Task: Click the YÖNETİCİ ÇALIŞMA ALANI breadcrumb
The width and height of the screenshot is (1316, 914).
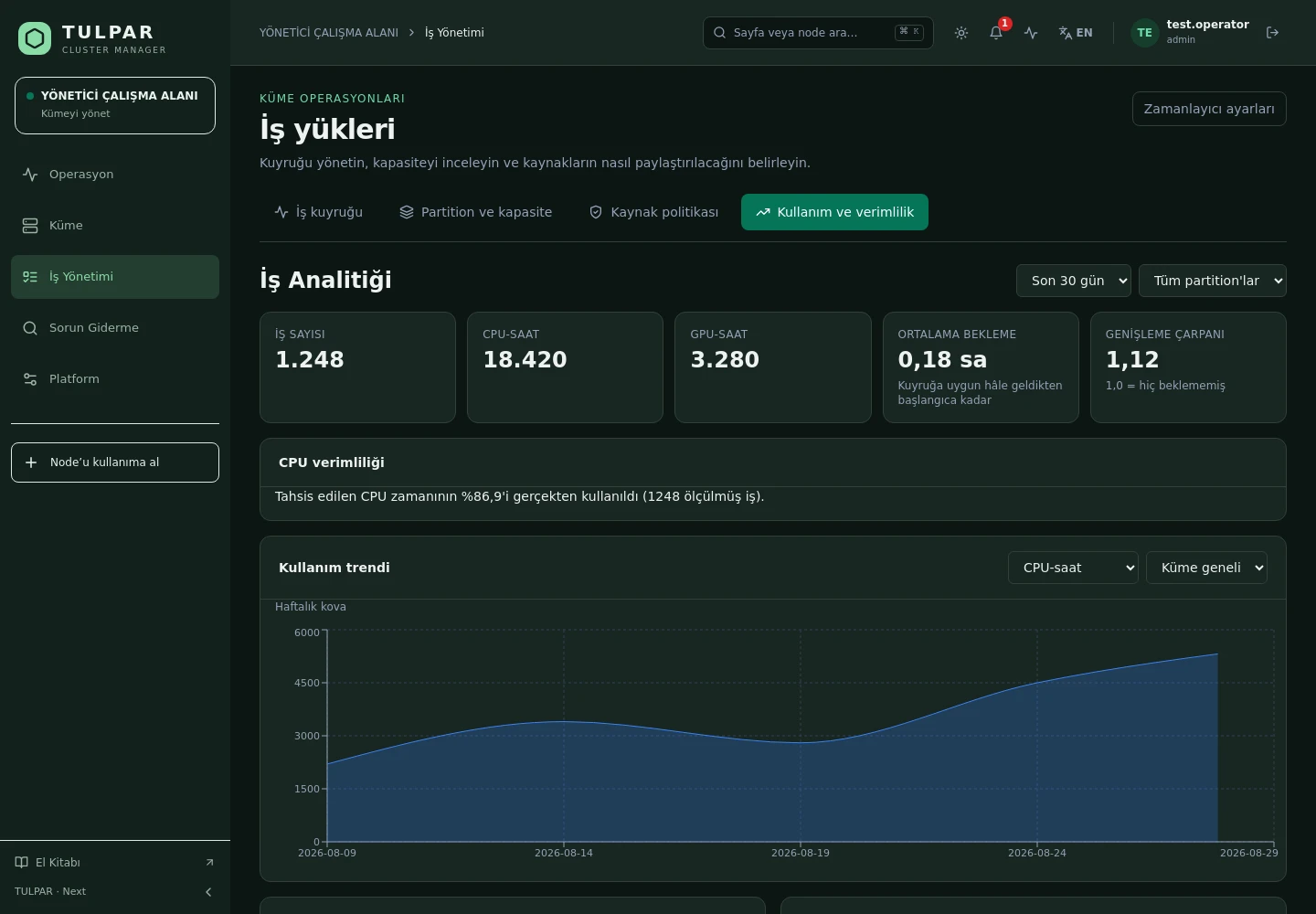Action: (329, 33)
